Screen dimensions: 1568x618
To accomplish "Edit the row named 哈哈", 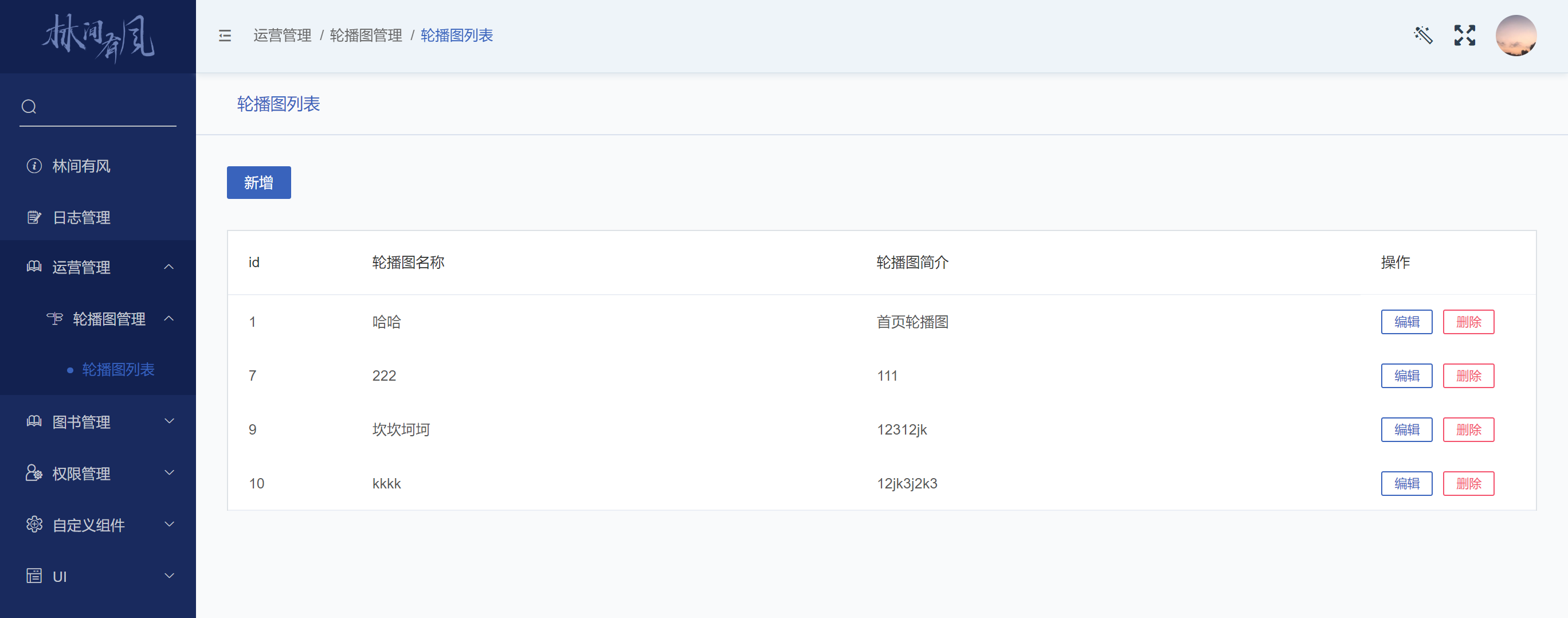I will (1406, 322).
